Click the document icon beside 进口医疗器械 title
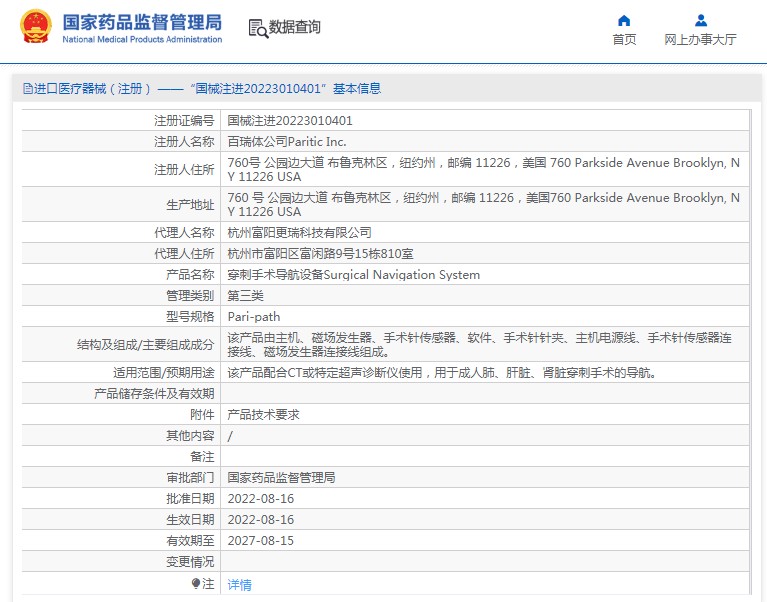The image size is (767, 602). pyautogui.click(x=27, y=89)
